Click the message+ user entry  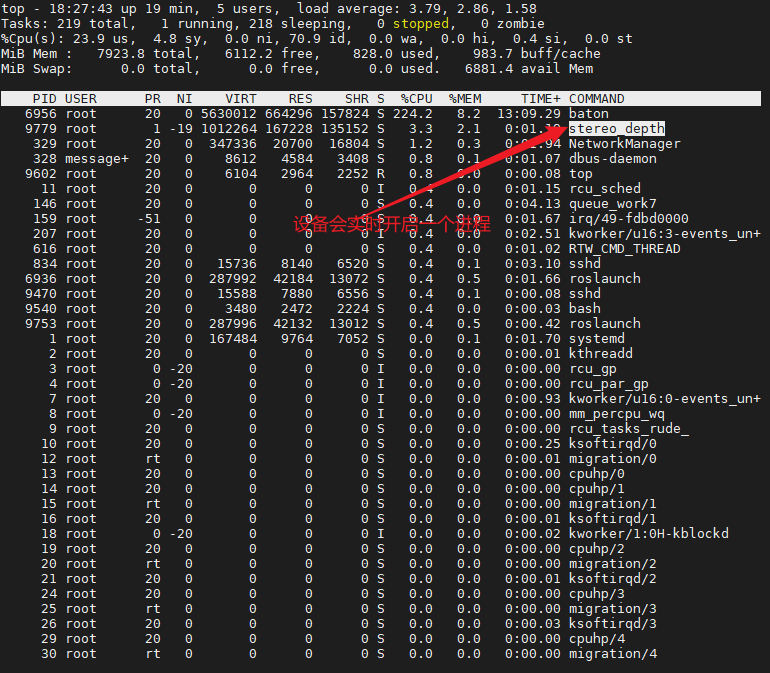click(x=97, y=159)
